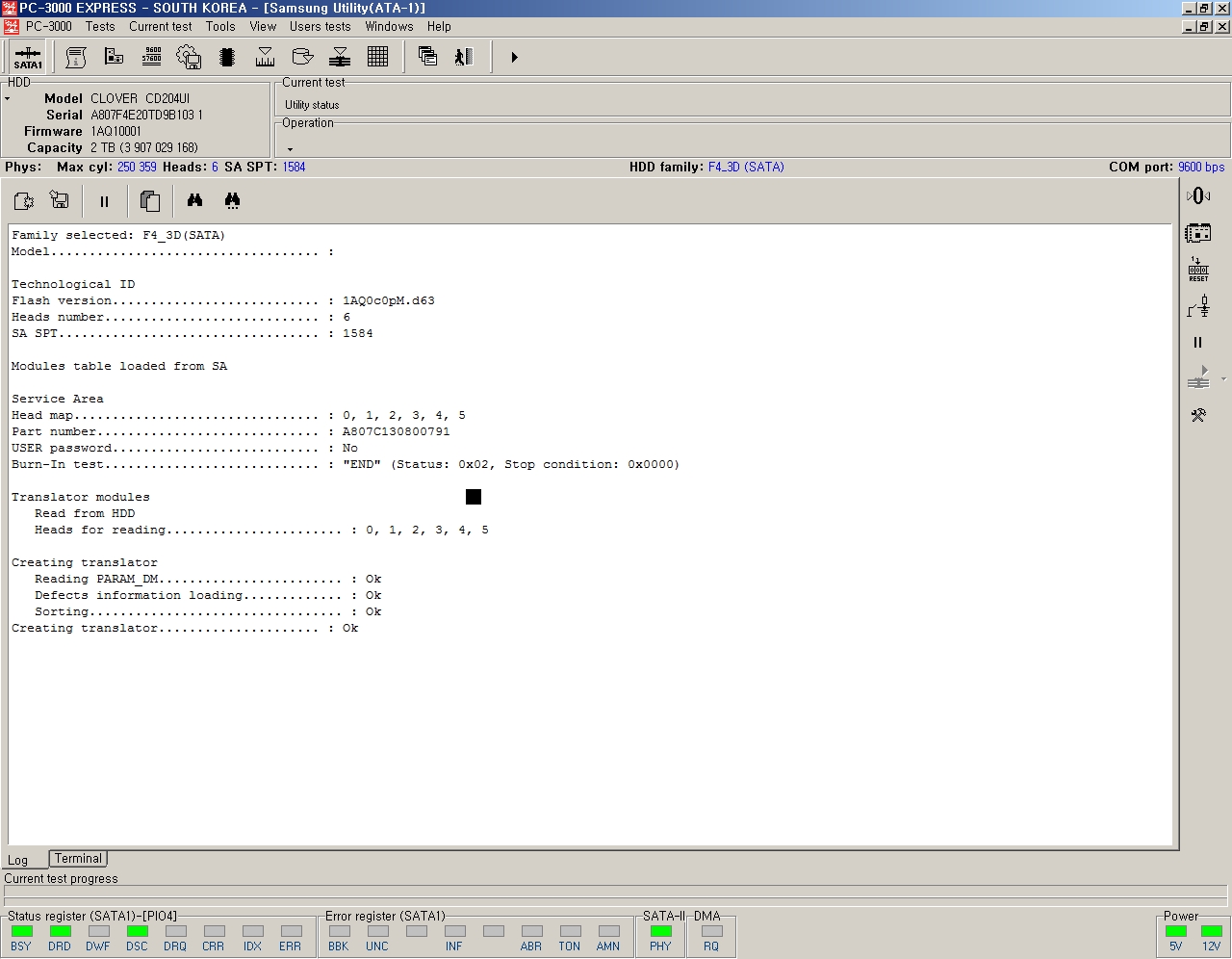Click the HDD family F4_3D (SATA) value

[x=746, y=167]
